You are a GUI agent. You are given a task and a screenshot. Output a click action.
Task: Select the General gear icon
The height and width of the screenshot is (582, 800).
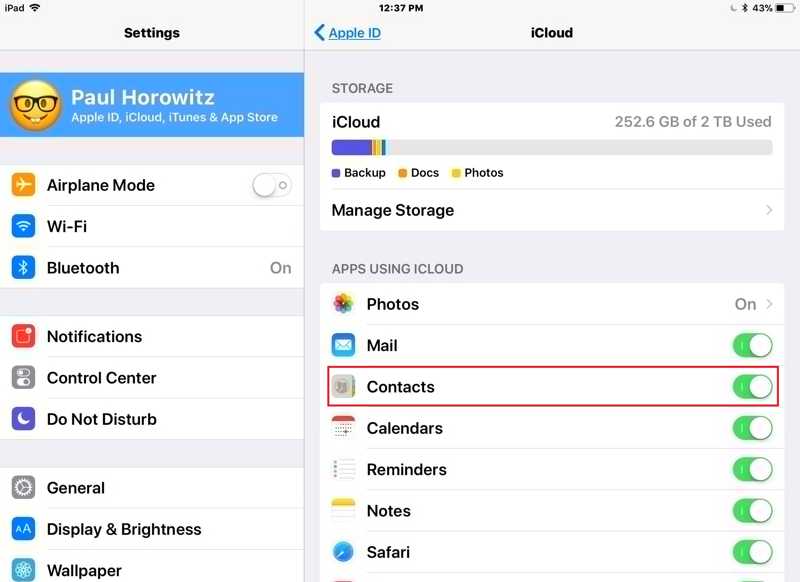(x=23, y=488)
